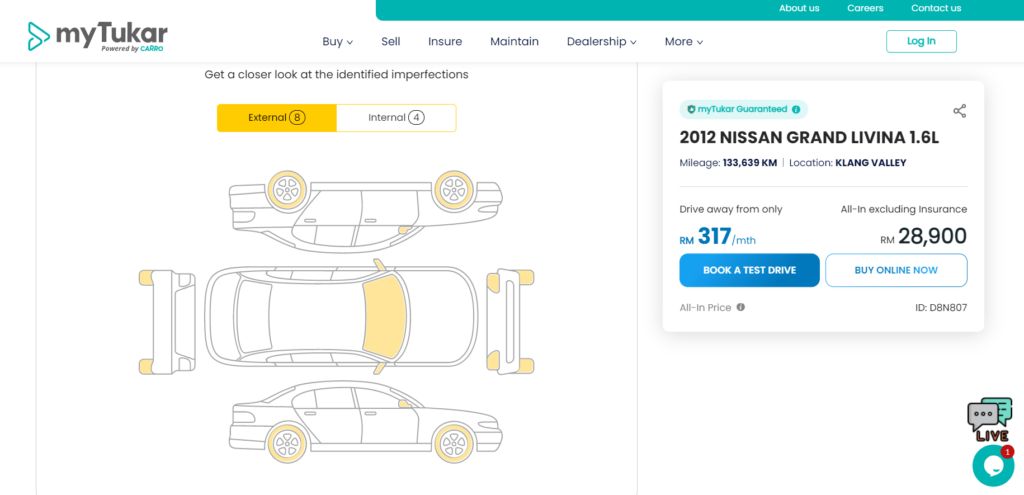1024x495 pixels.
Task: Click info icon beside All-In Price
Action: click(x=741, y=307)
